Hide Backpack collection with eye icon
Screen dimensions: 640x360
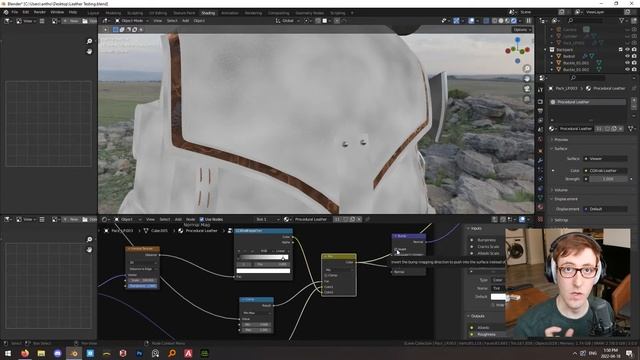tap(627, 49)
